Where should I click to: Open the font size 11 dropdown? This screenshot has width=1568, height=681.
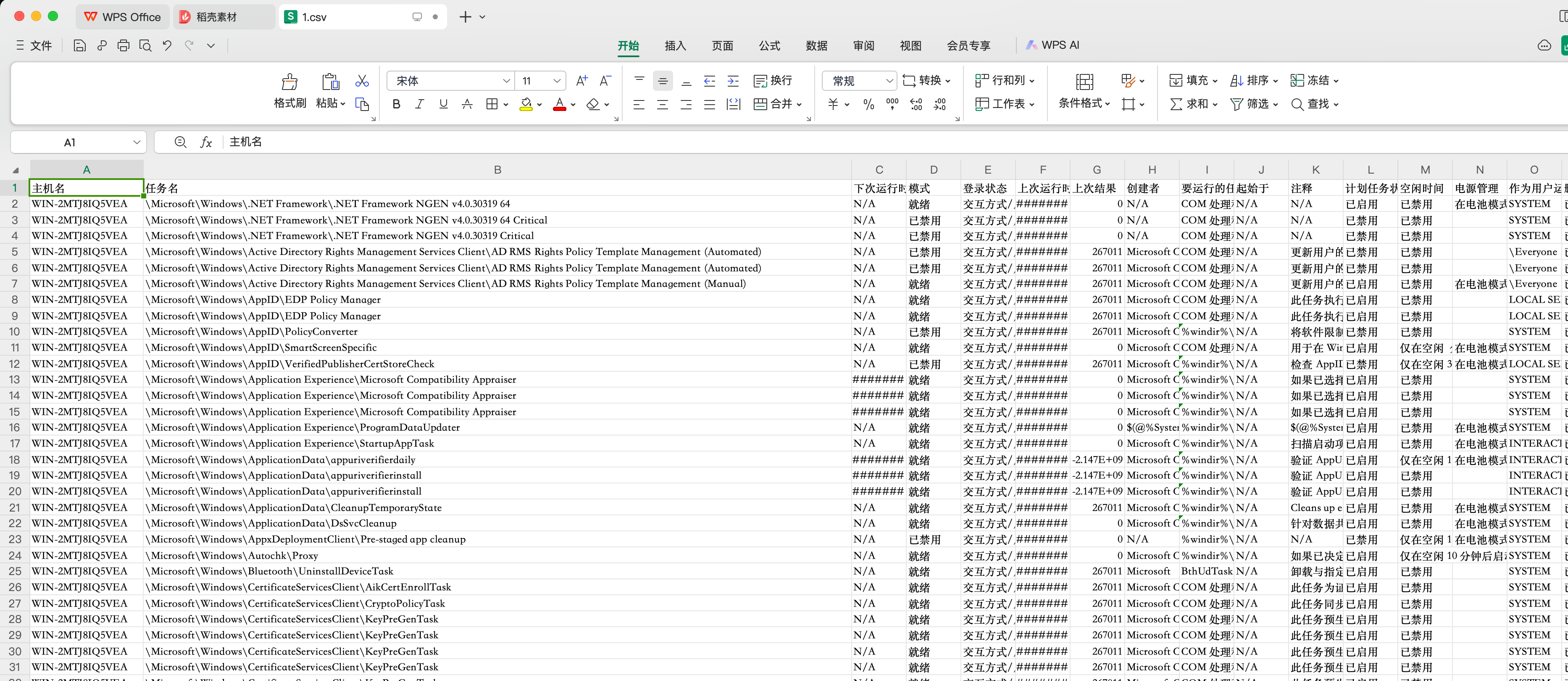coord(556,80)
